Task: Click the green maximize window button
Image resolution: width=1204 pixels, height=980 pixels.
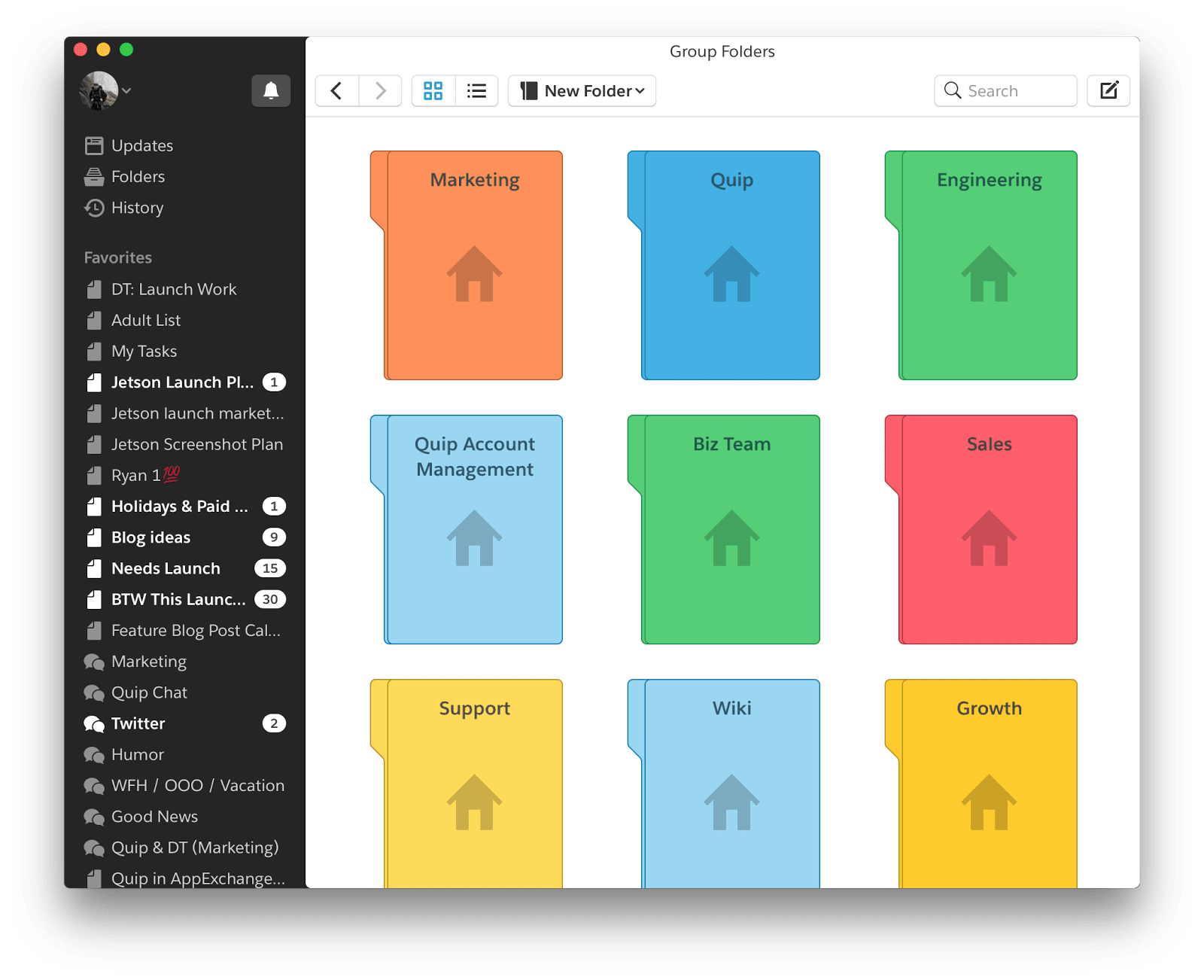Action: click(x=126, y=50)
